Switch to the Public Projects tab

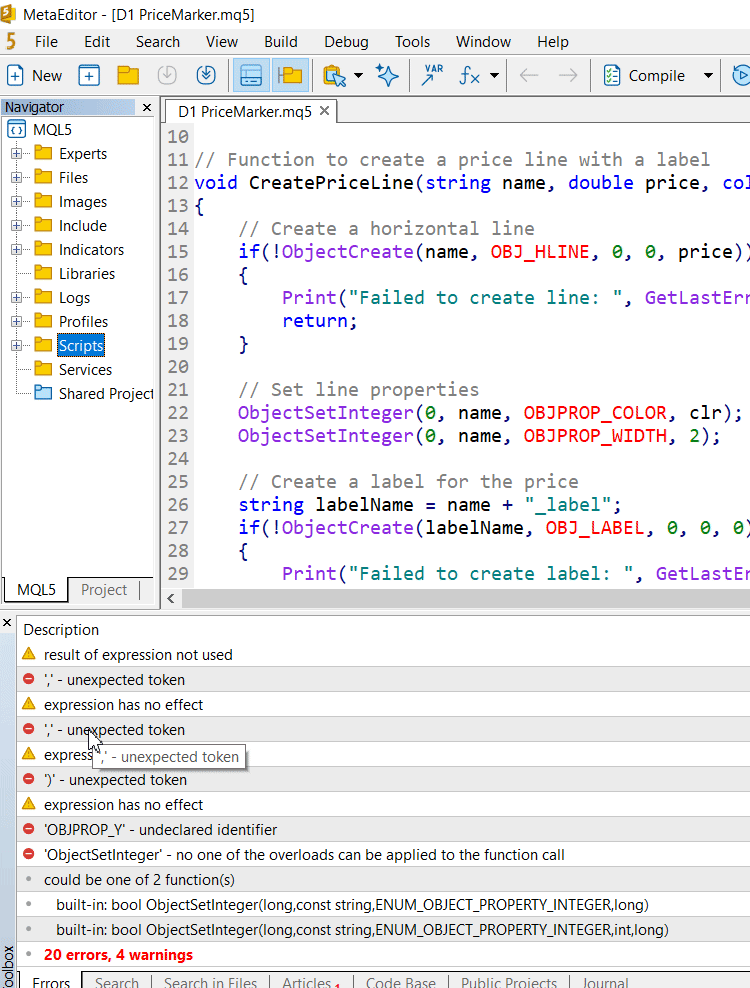[509, 982]
